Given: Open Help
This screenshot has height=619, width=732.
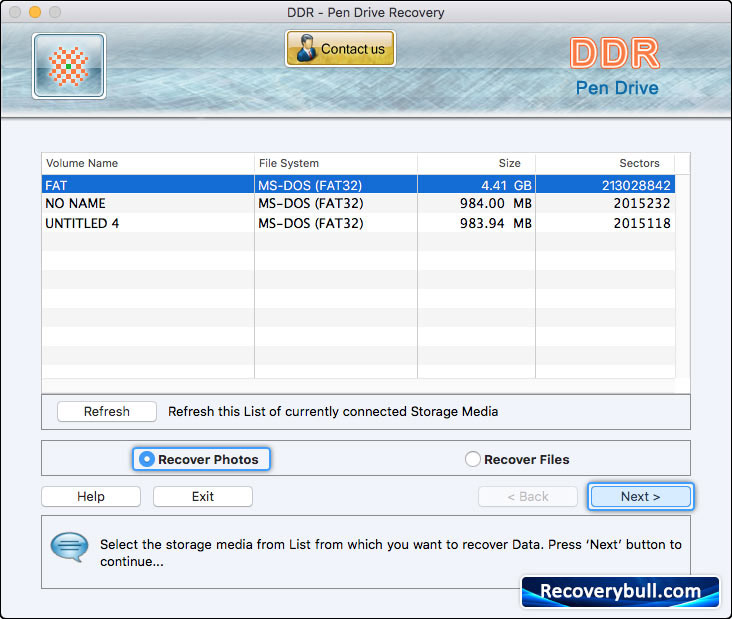Looking at the screenshot, I should click(91, 496).
